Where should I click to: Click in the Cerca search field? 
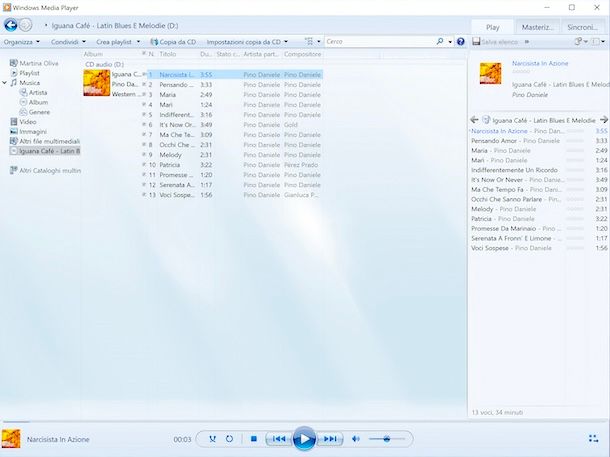(379, 42)
